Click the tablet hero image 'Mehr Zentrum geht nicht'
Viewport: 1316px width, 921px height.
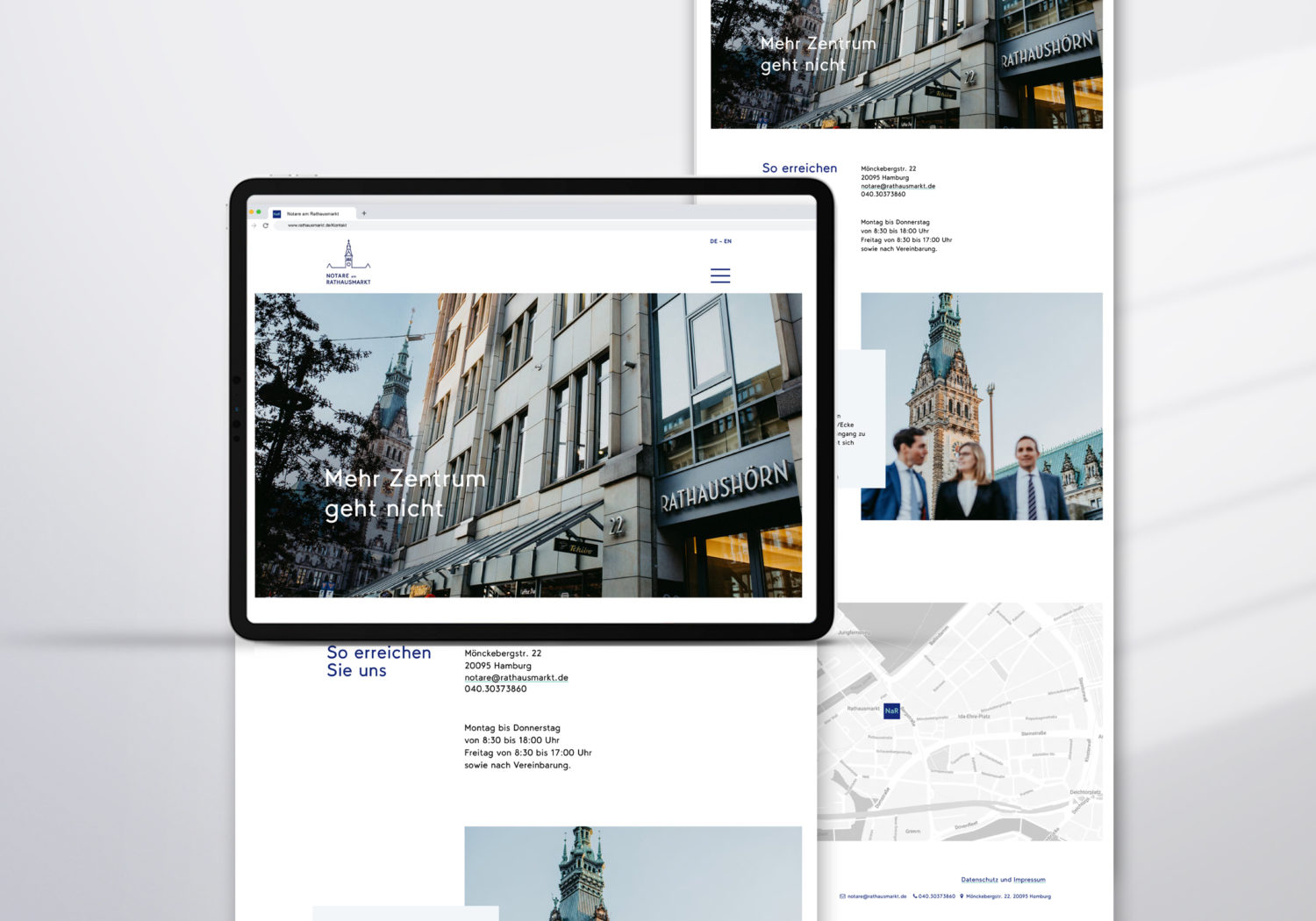tap(528, 445)
